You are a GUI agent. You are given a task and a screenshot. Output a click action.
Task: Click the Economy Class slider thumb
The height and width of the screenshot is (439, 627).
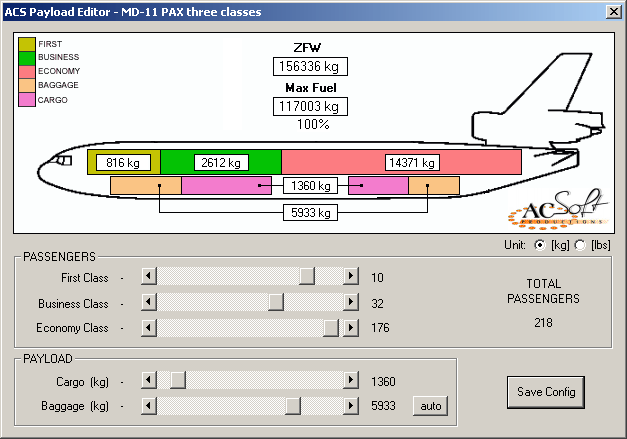pos(330,328)
